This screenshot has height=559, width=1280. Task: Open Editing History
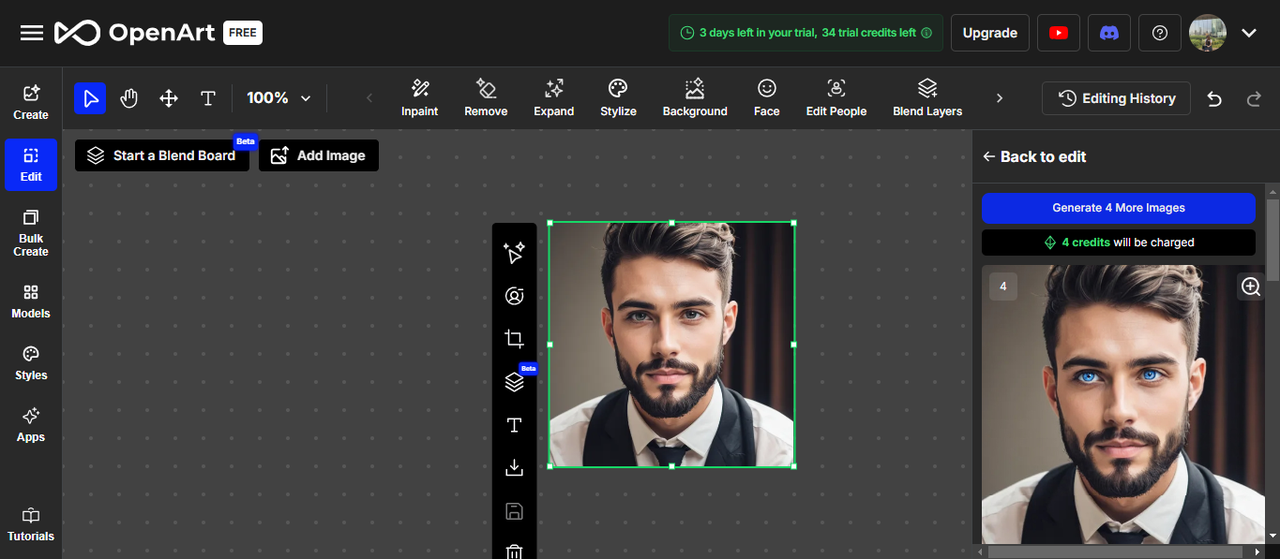point(1116,98)
